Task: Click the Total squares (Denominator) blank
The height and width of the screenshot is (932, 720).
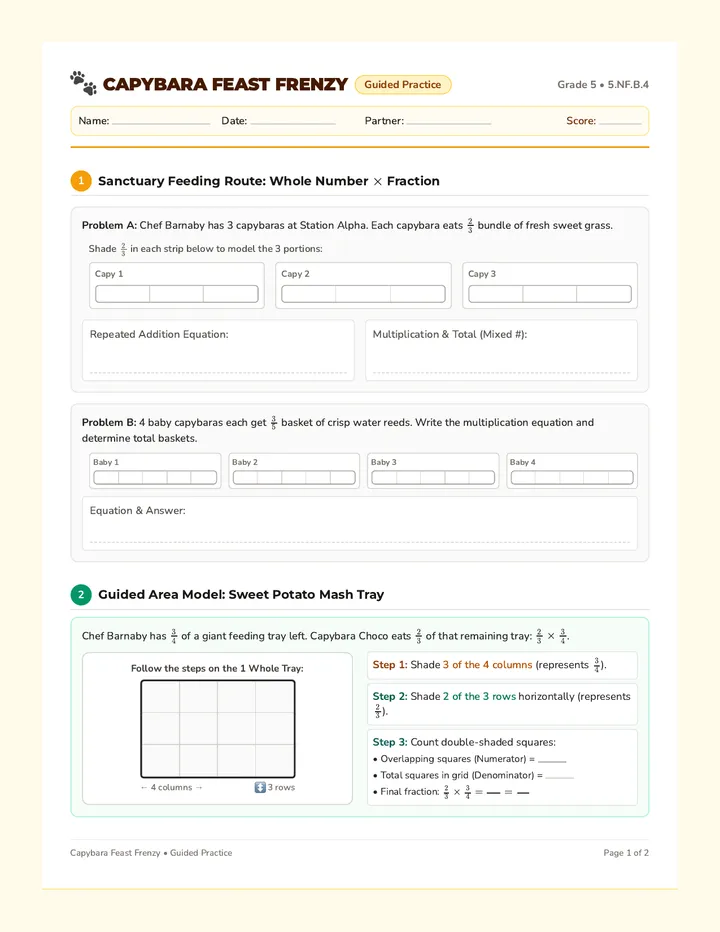Action: [x=559, y=776]
